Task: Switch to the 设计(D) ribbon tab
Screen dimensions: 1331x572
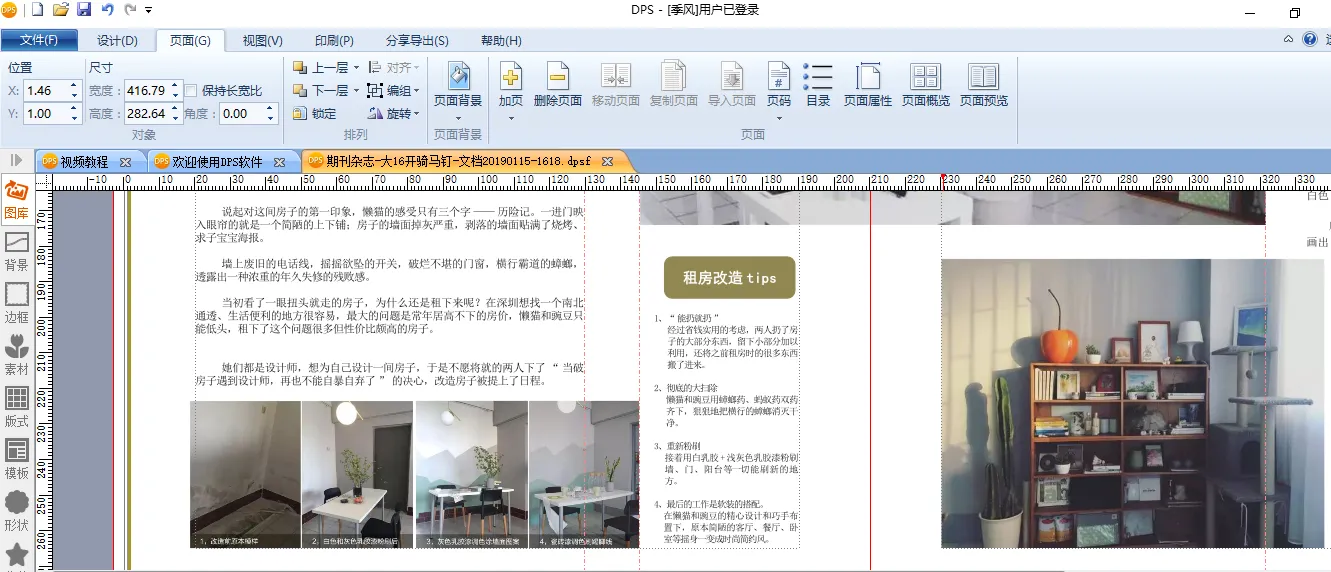Action: [117, 41]
